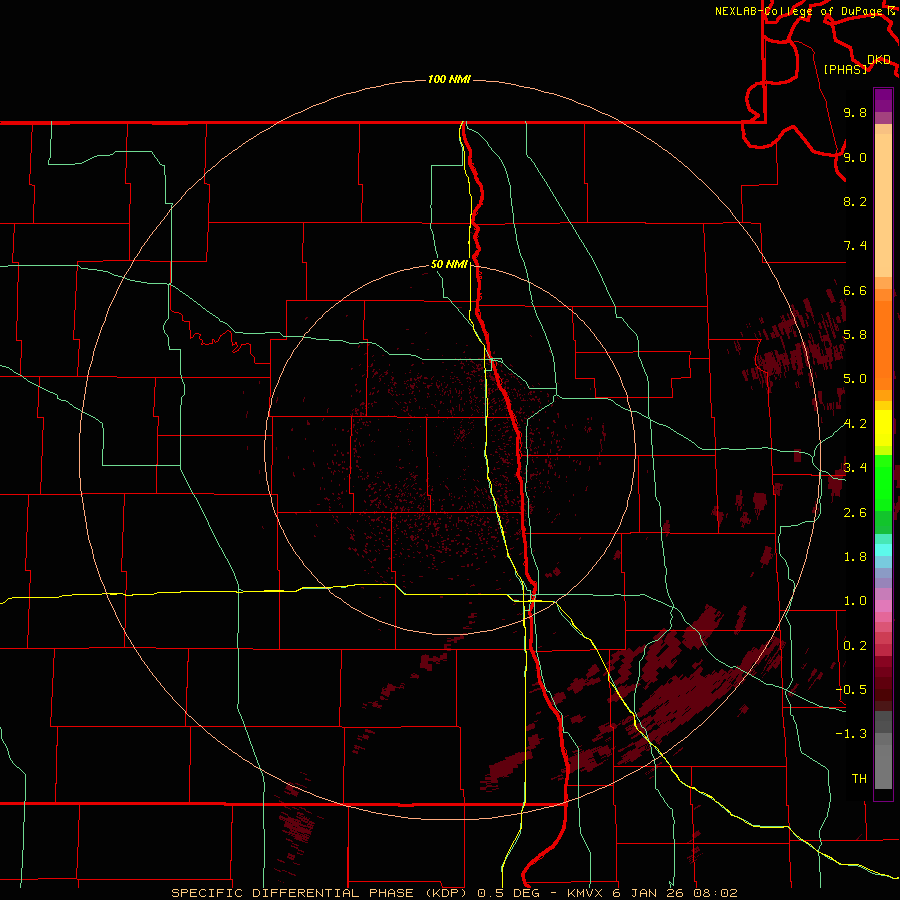Click the 0.5 DEG elevation text in the caption
The height and width of the screenshot is (900, 900).
coord(509,893)
